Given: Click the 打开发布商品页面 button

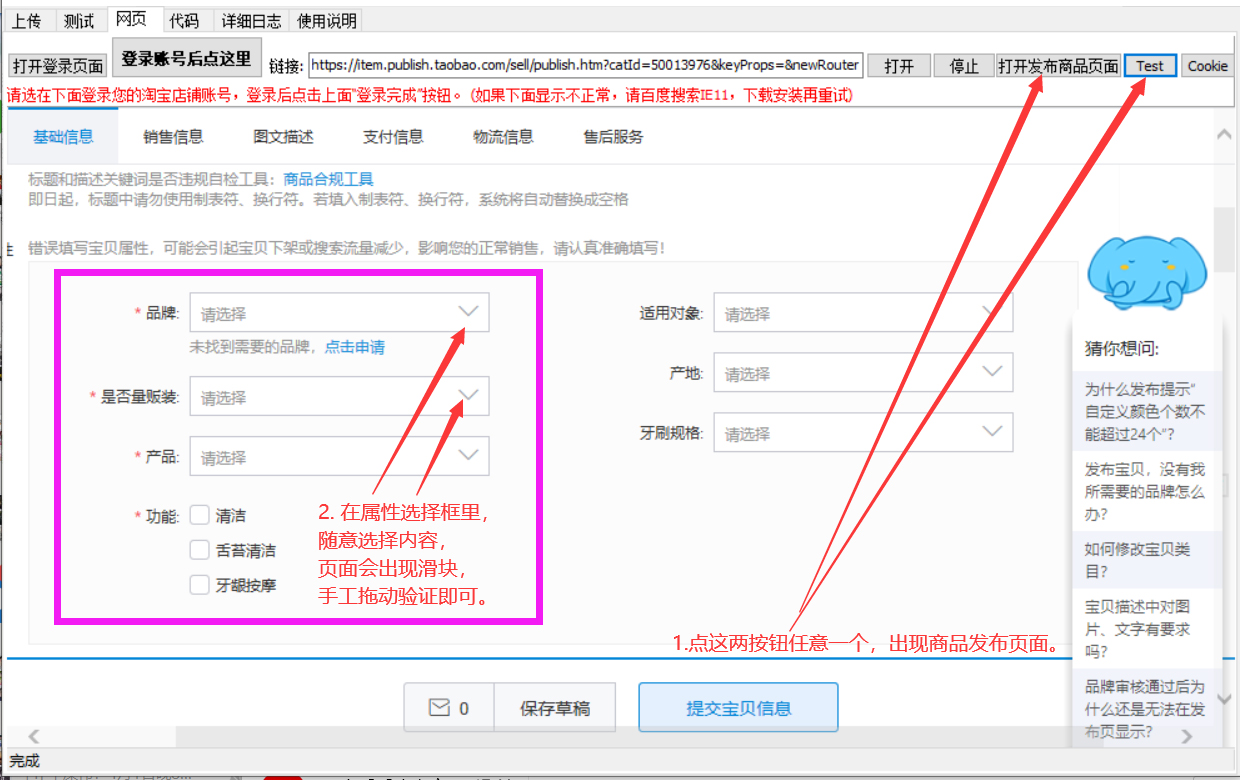Looking at the screenshot, I should [1059, 66].
